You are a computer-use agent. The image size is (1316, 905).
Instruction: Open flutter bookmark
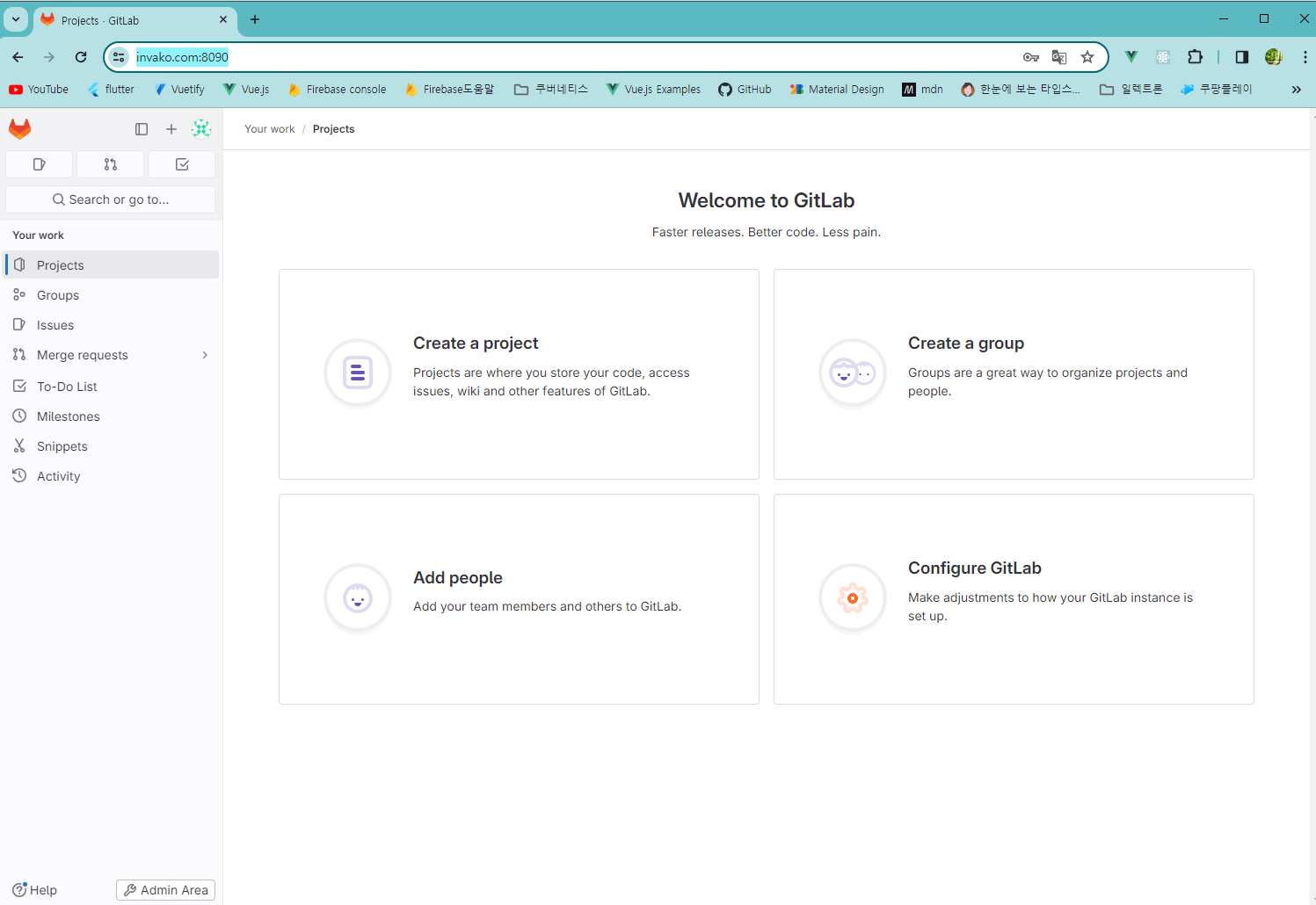click(111, 90)
